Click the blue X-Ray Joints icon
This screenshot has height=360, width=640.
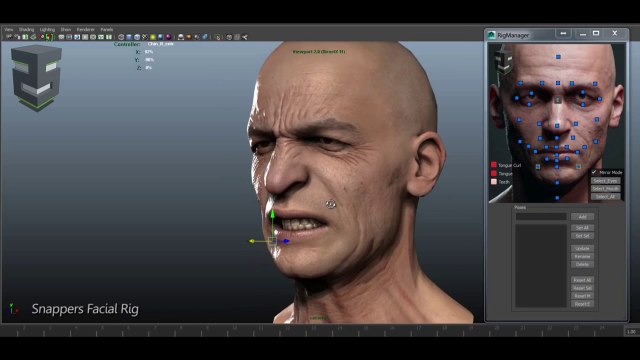[x=205, y=37]
